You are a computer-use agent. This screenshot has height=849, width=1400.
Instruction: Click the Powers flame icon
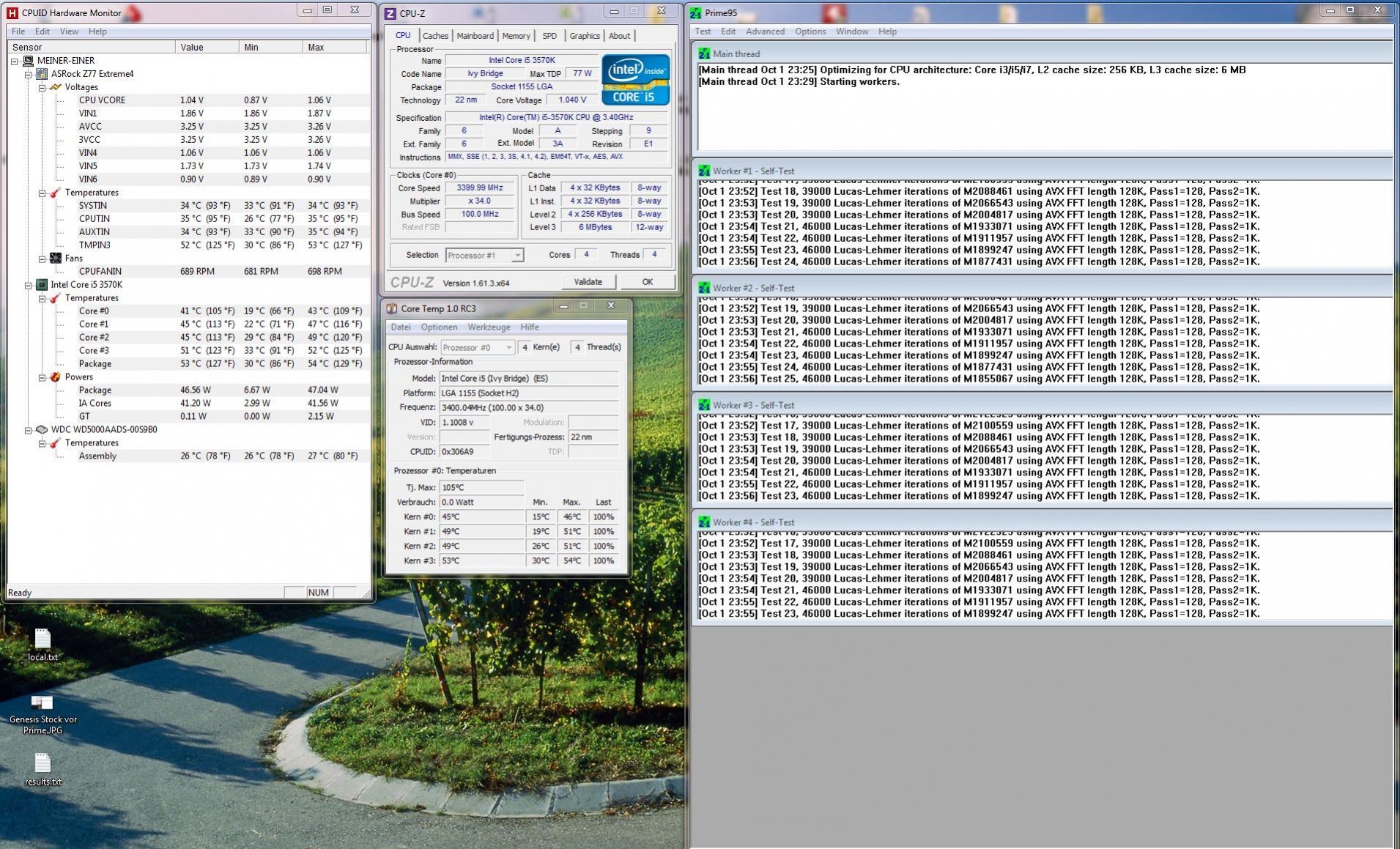pyautogui.click(x=56, y=377)
